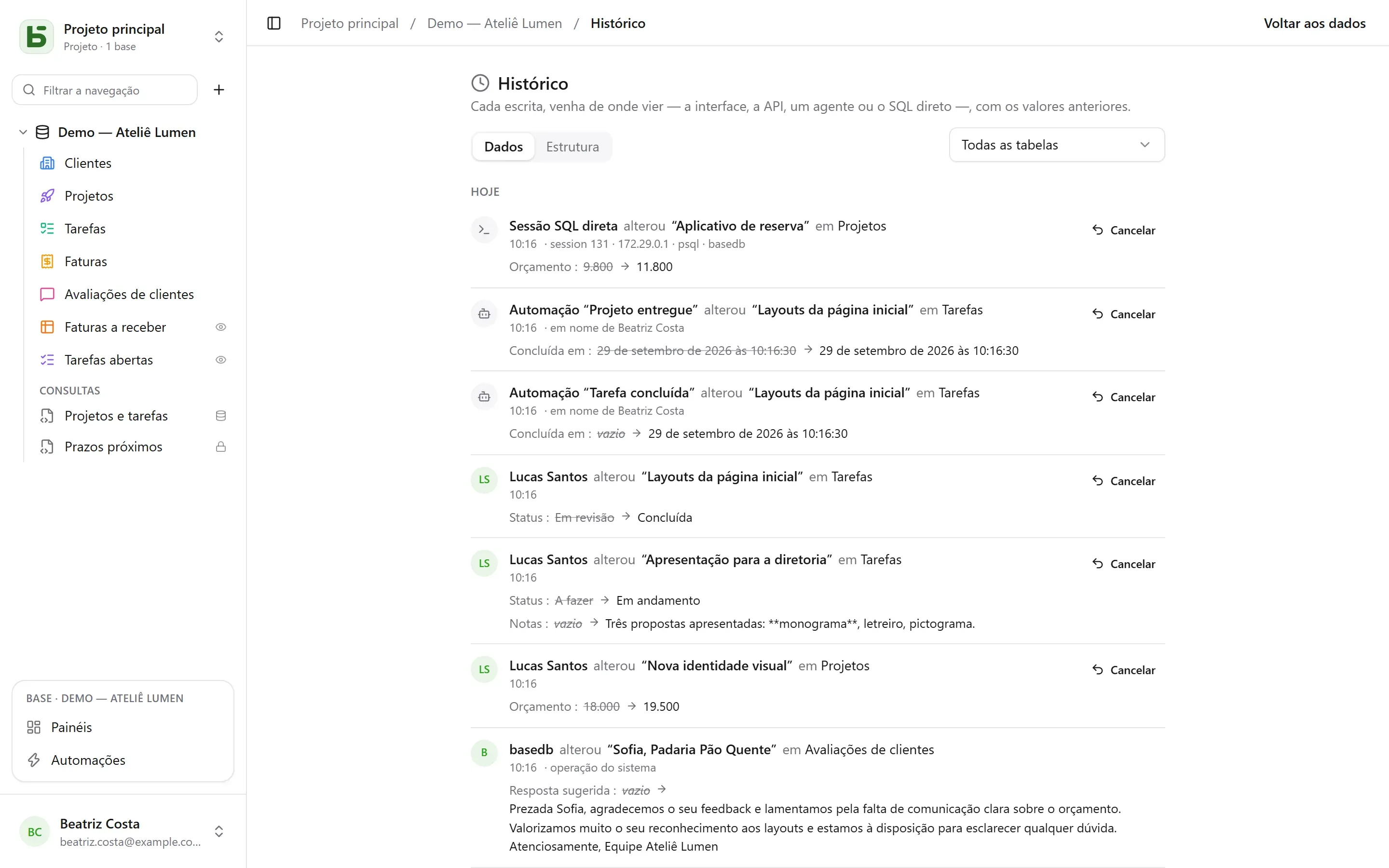Cancel the Automação "Tarefa concluída" change
This screenshot has width=1389, height=868.
click(1123, 397)
